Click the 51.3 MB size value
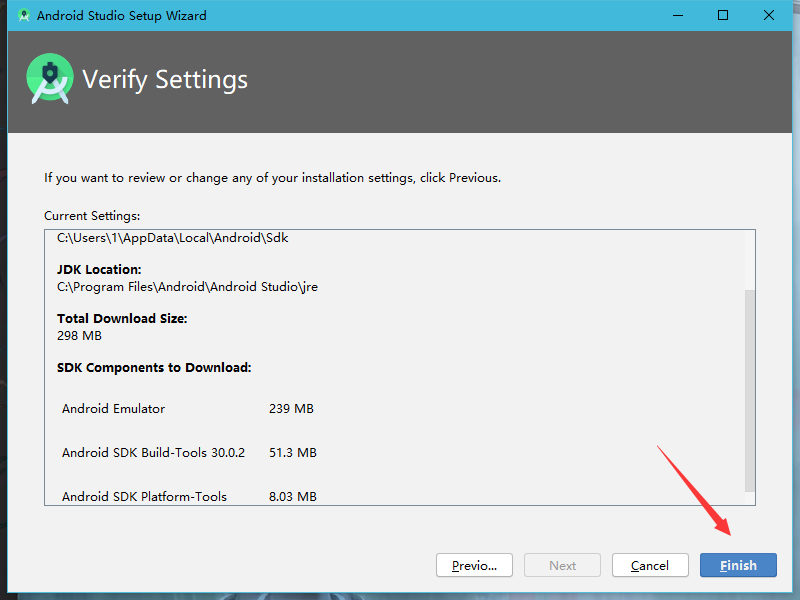Image resolution: width=800 pixels, height=600 pixels. [x=293, y=453]
